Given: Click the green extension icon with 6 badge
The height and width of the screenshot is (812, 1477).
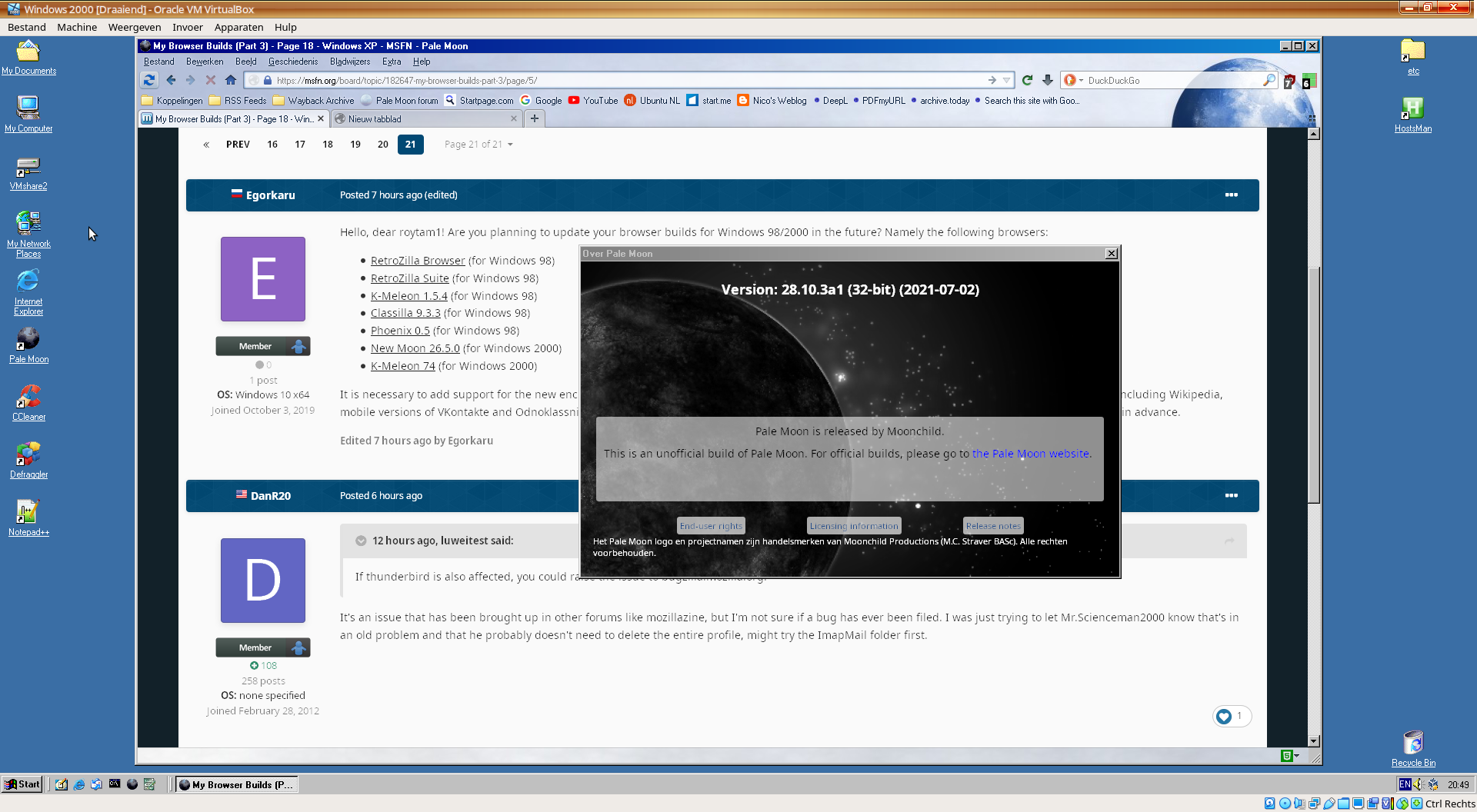Looking at the screenshot, I should (1309, 81).
